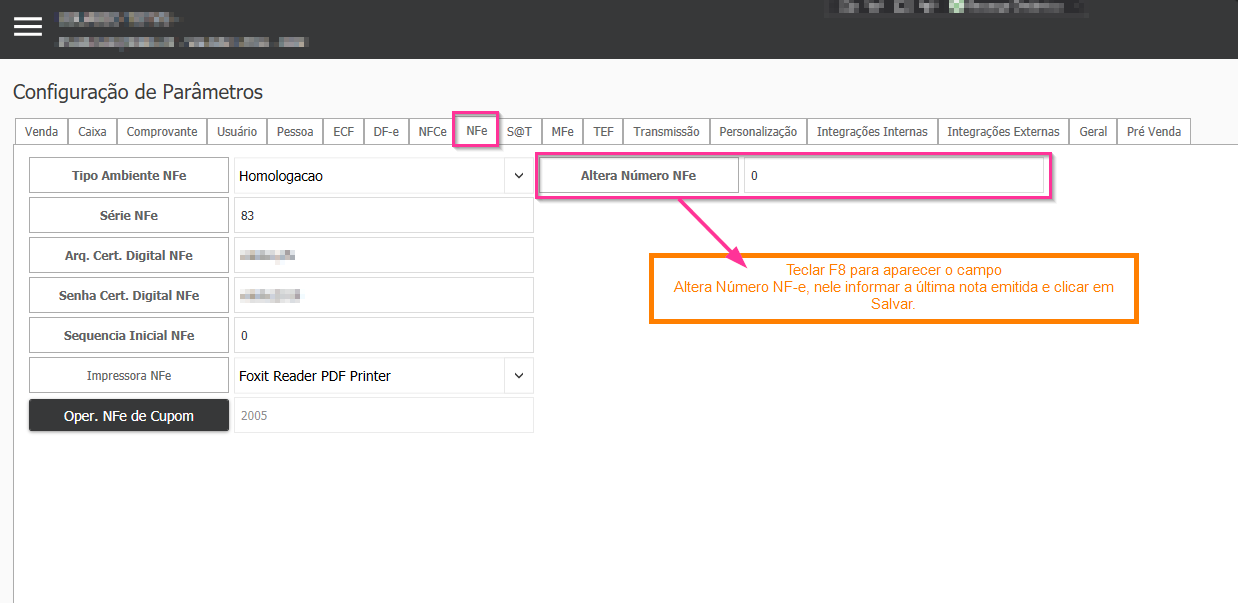This screenshot has width=1238, height=603.
Task: Open the hamburger menu icon
Action: pyautogui.click(x=28, y=27)
